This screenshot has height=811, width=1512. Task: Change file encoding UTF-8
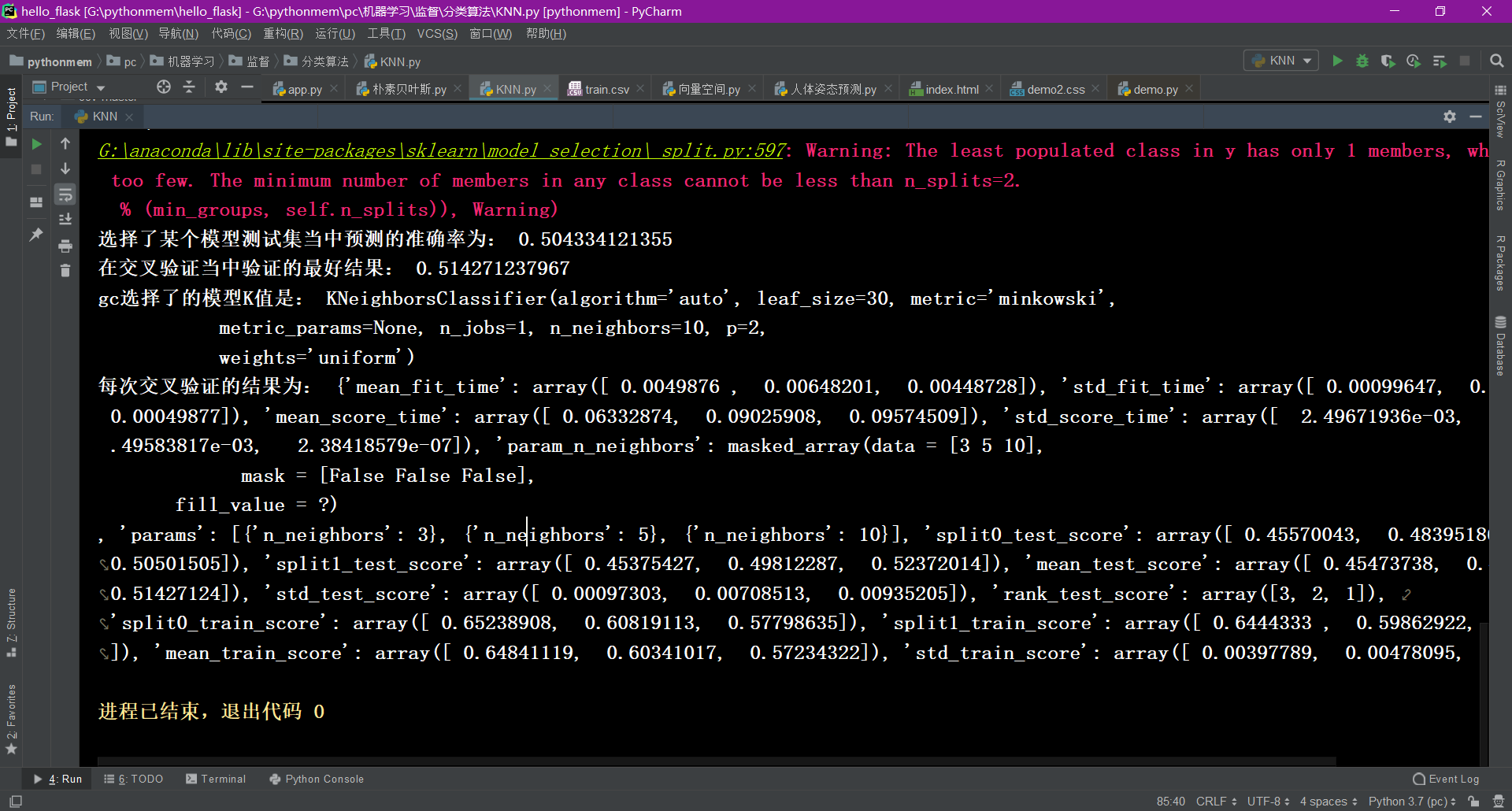coord(1268,801)
